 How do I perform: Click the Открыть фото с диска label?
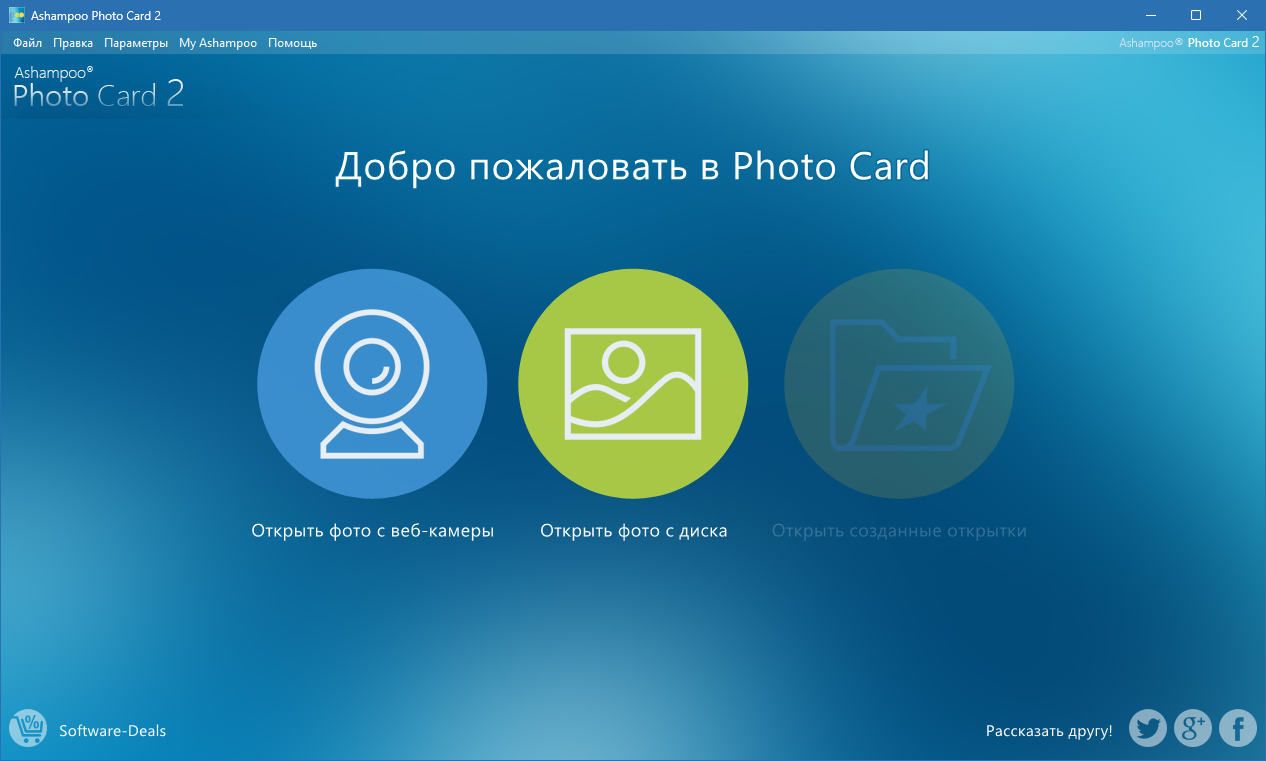[x=634, y=531]
